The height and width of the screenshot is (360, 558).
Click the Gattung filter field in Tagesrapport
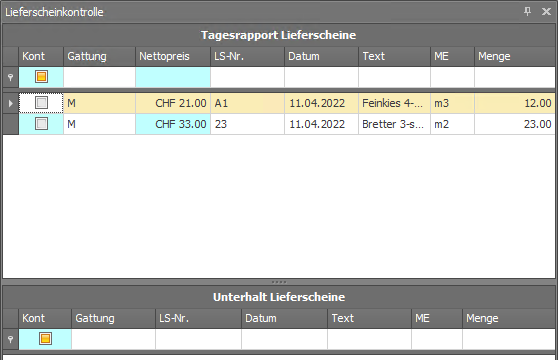99,77
